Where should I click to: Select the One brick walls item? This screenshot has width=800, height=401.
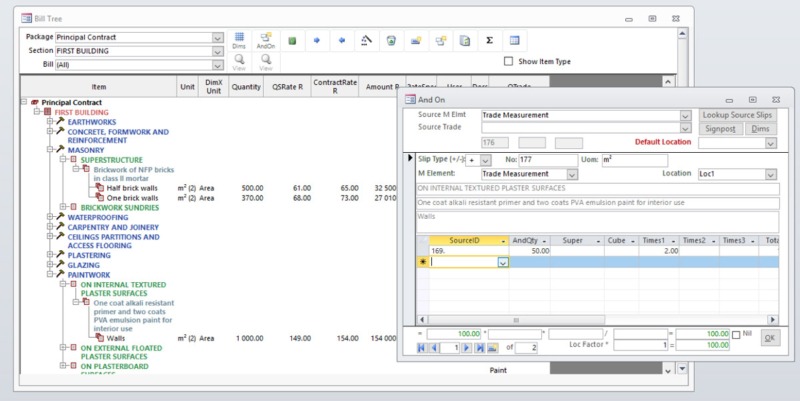[132, 198]
